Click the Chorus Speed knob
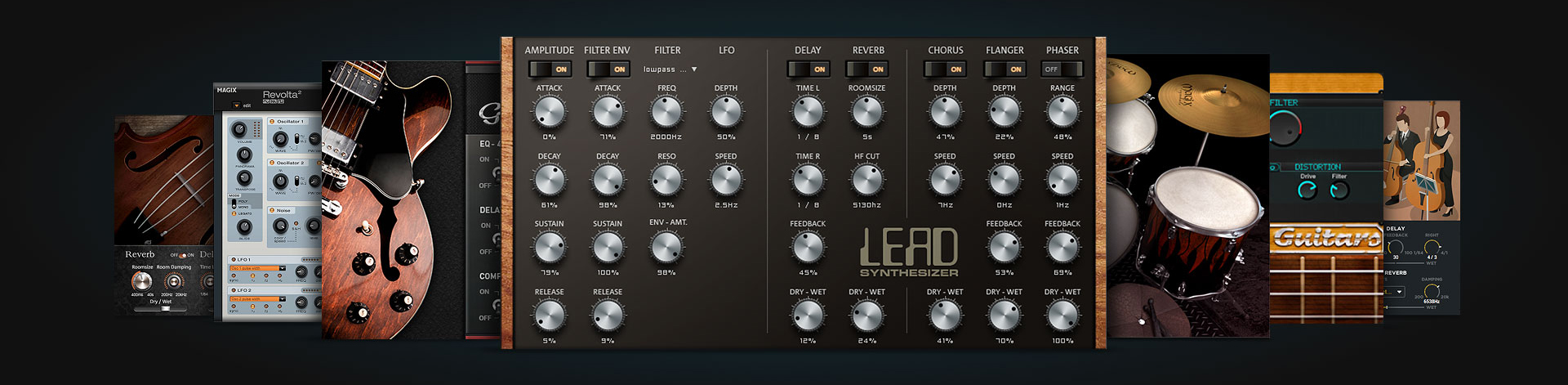This screenshot has width=1568, height=385. (x=945, y=180)
